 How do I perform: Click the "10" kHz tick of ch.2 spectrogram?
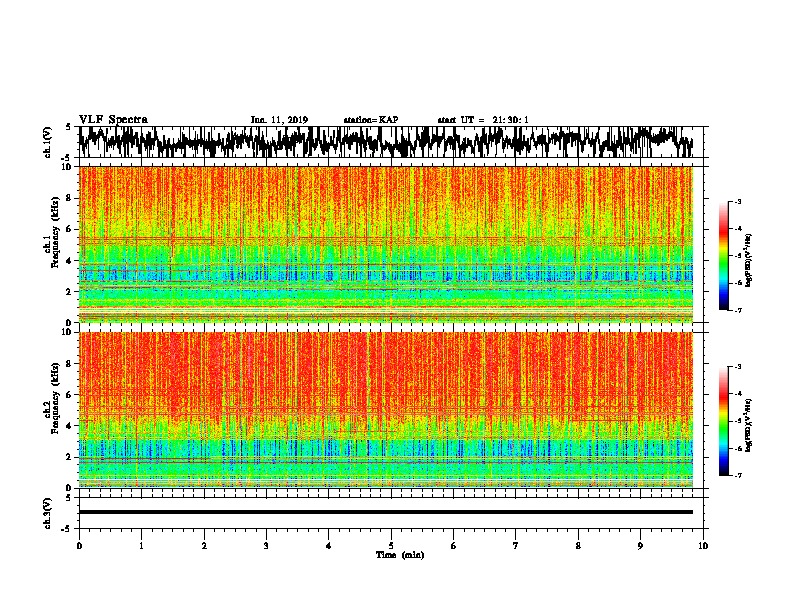(x=68, y=332)
